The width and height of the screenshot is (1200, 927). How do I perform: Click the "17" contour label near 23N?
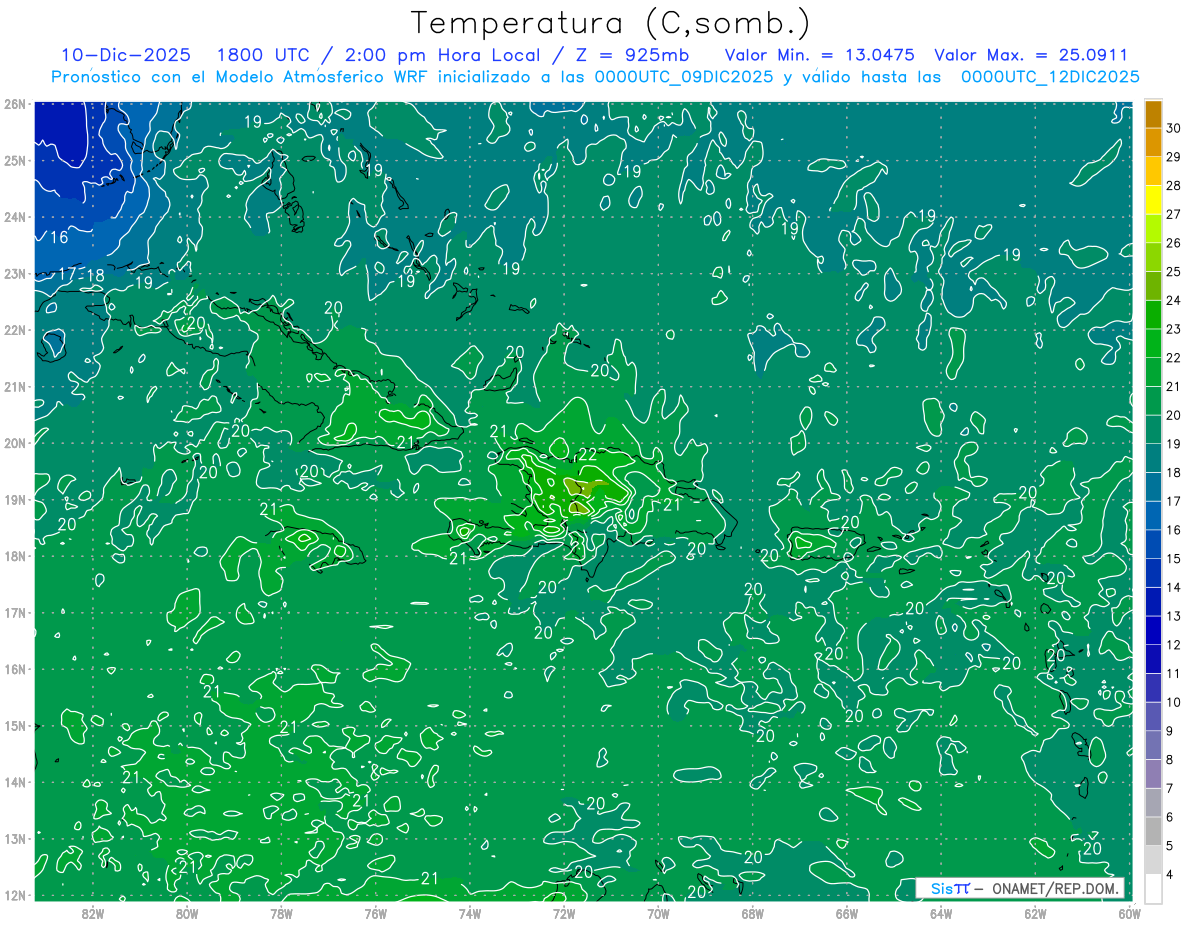[68, 274]
